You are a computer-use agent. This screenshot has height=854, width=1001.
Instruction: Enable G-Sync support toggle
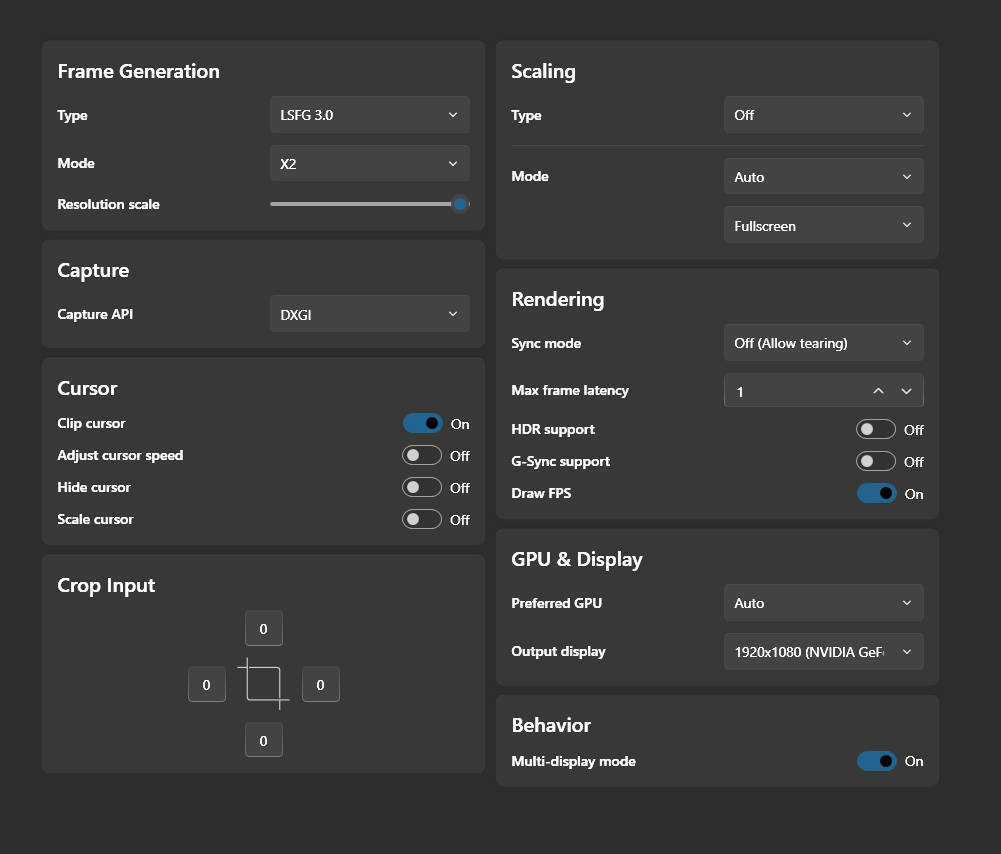pos(876,462)
